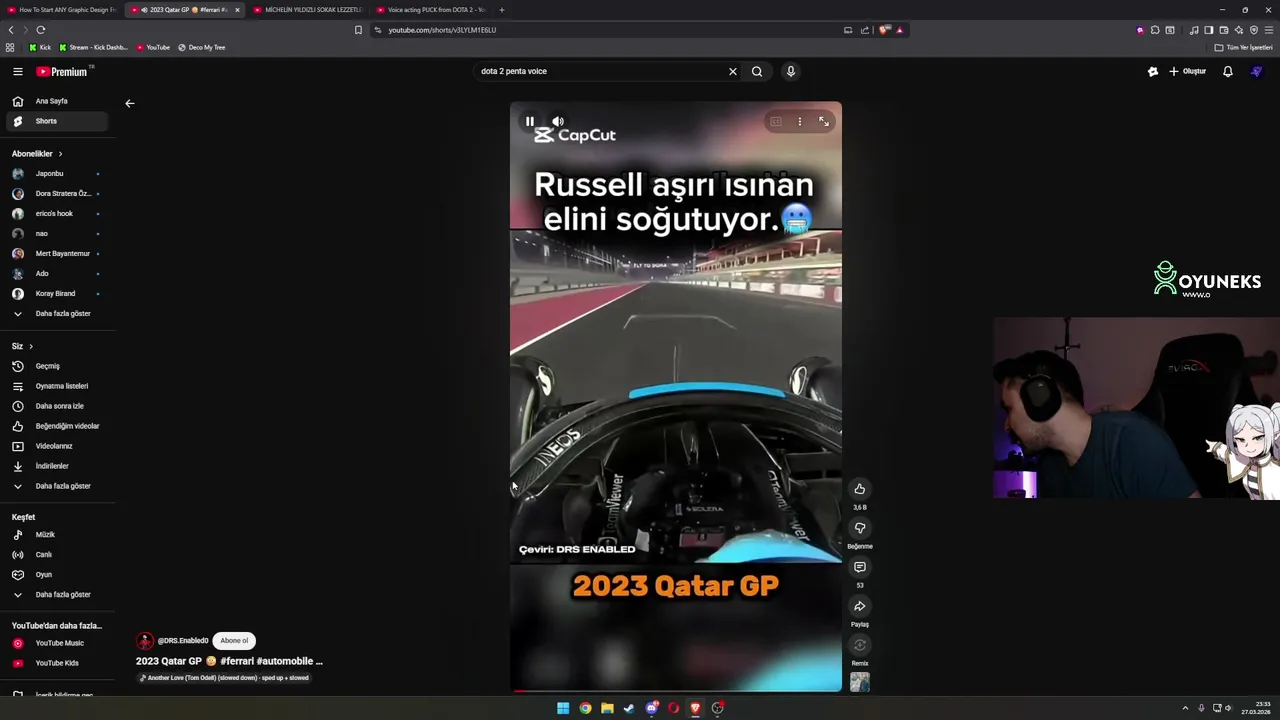Open Daha sonra izle list

(56, 406)
